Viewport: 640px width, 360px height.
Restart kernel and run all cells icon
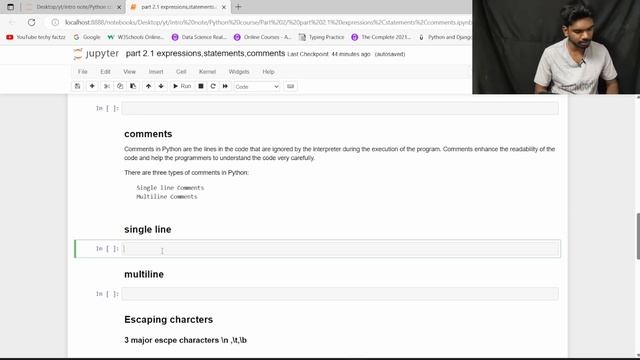[225, 87]
